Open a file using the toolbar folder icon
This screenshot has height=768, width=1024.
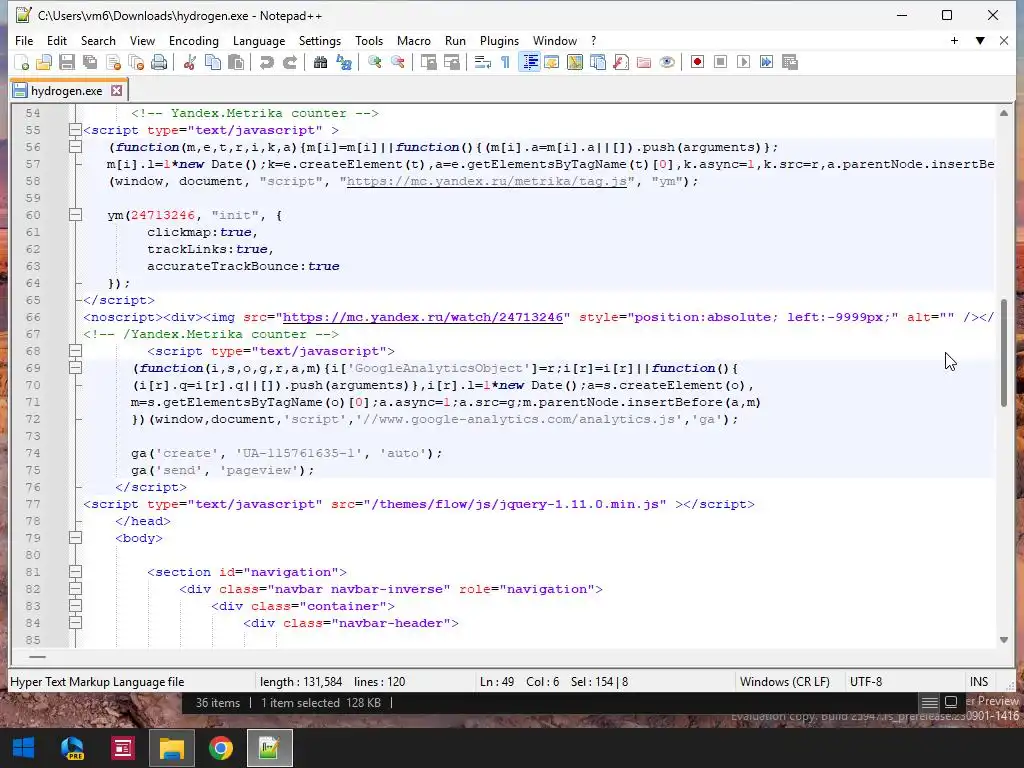44,62
